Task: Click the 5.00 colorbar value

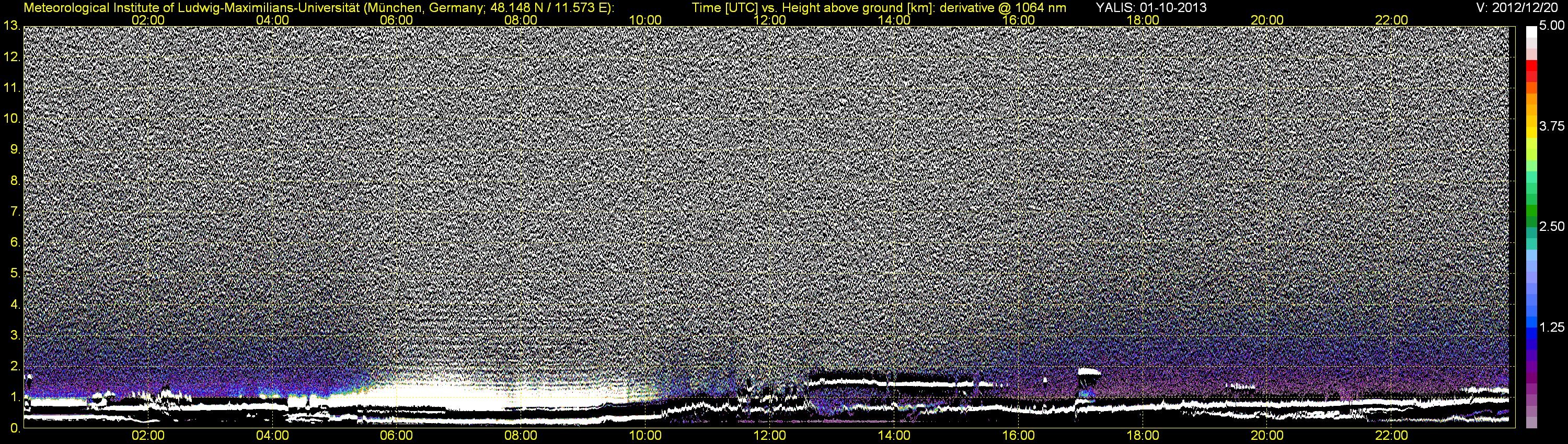Action: [1552, 26]
